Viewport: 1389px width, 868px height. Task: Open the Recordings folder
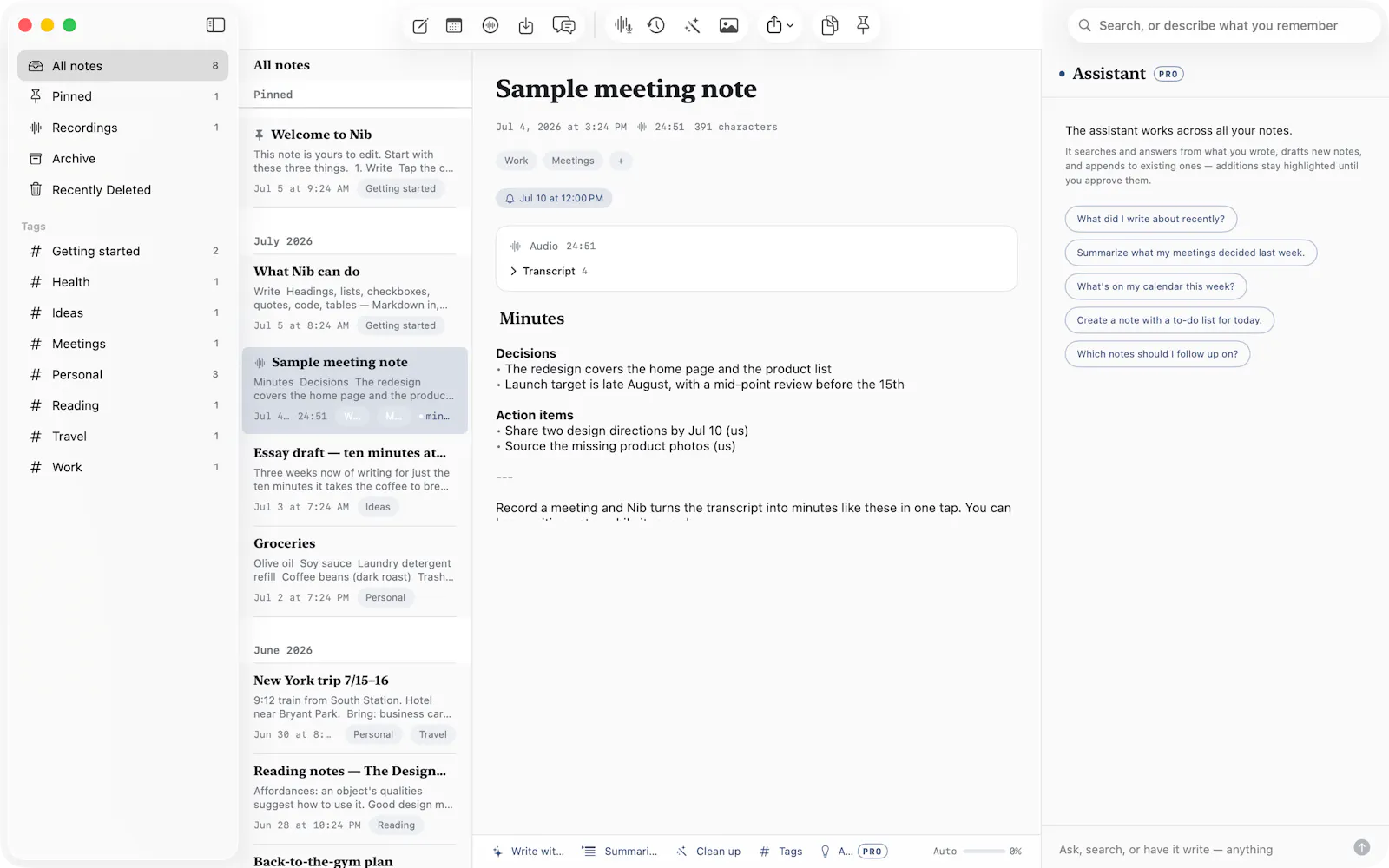[123, 128]
